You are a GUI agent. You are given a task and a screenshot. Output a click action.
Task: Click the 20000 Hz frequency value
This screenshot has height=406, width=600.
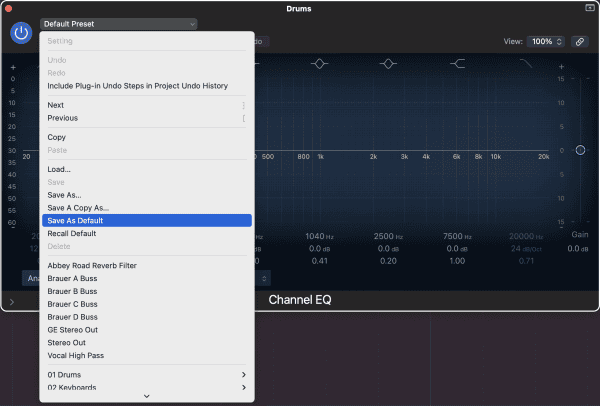pos(526,236)
